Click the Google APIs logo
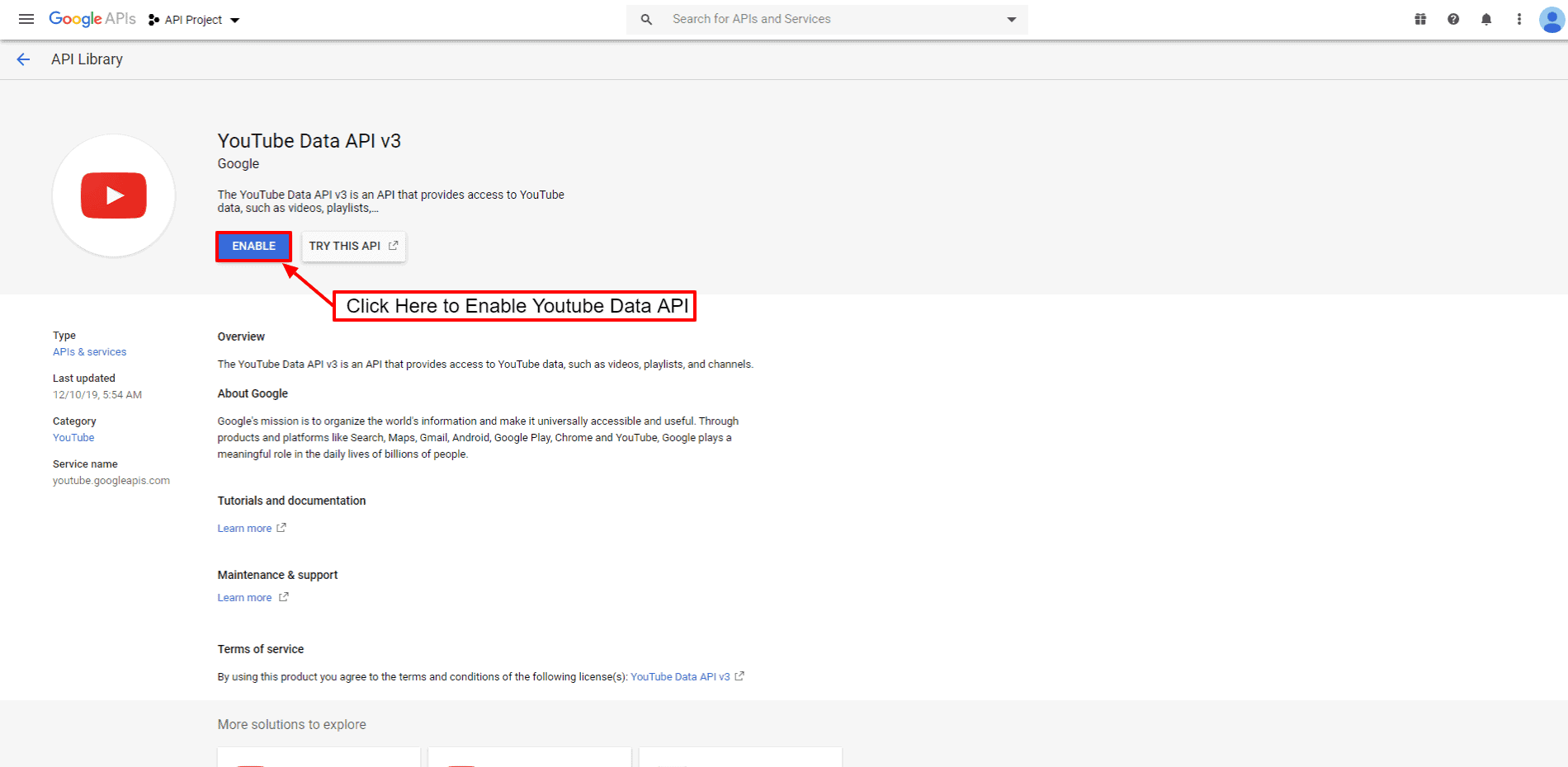This screenshot has width=1568, height=767. tap(92, 19)
